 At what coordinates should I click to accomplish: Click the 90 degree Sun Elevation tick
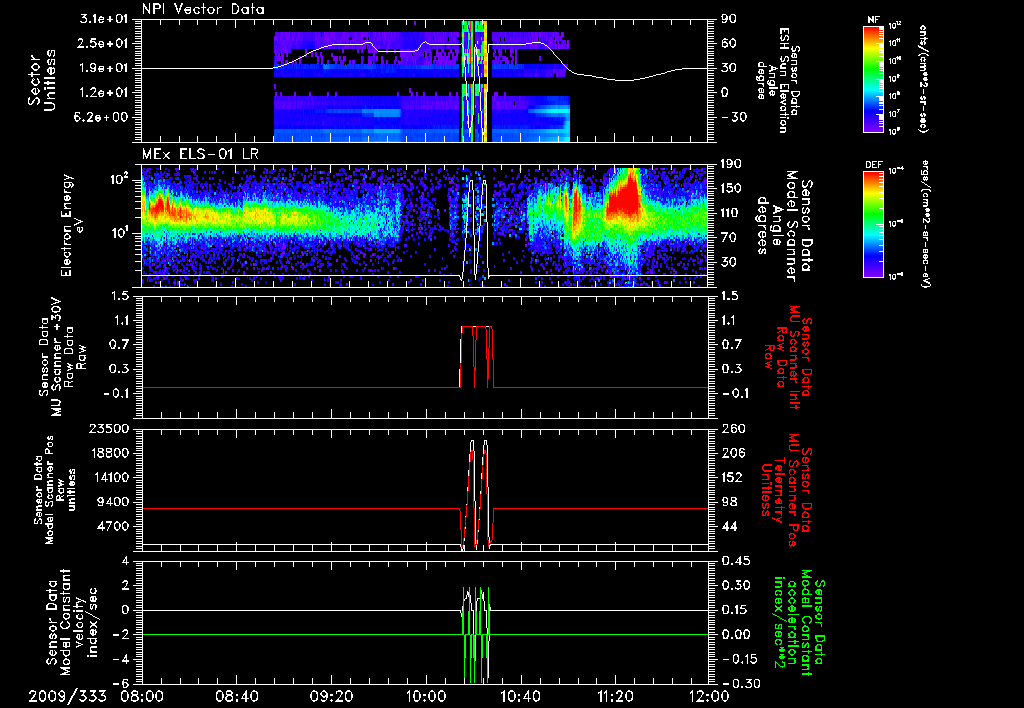pyautogui.click(x=728, y=20)
